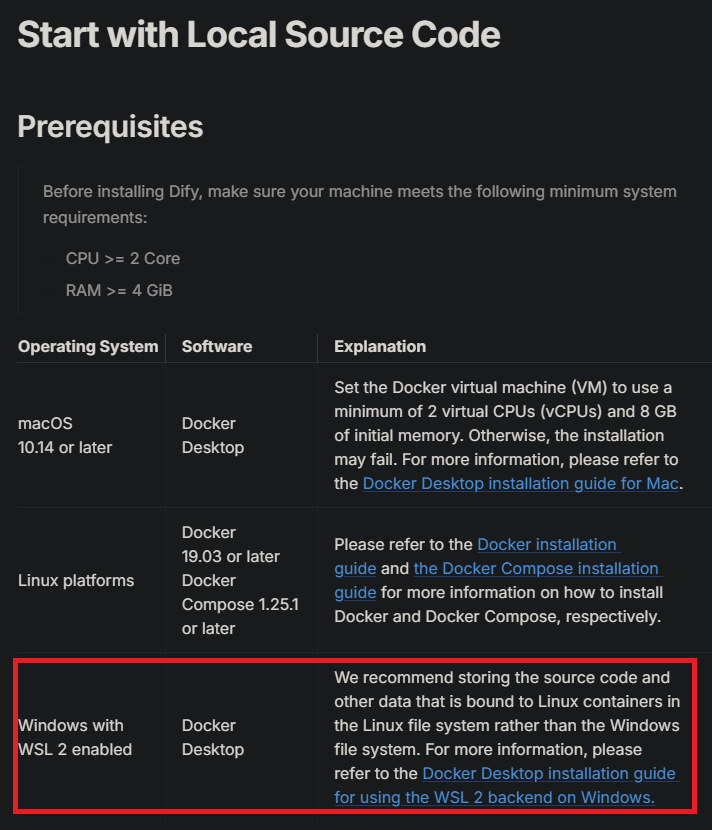Select the Operating System column header
Viewport: 712px width, 830px height.
point(88,347)
